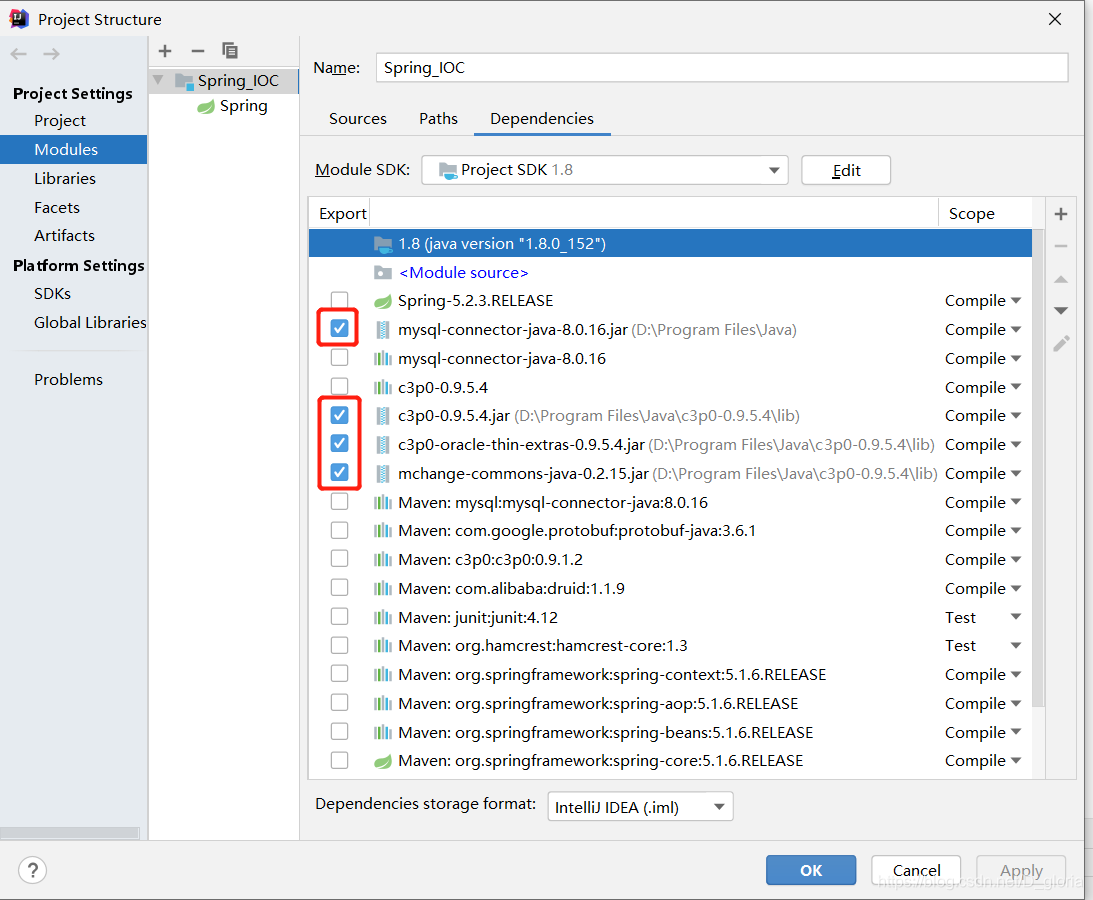Image resolution: width=1093 pixels, height=900 pixels.
Task: Switch to the Sources tab
Action: click(357, 119)
